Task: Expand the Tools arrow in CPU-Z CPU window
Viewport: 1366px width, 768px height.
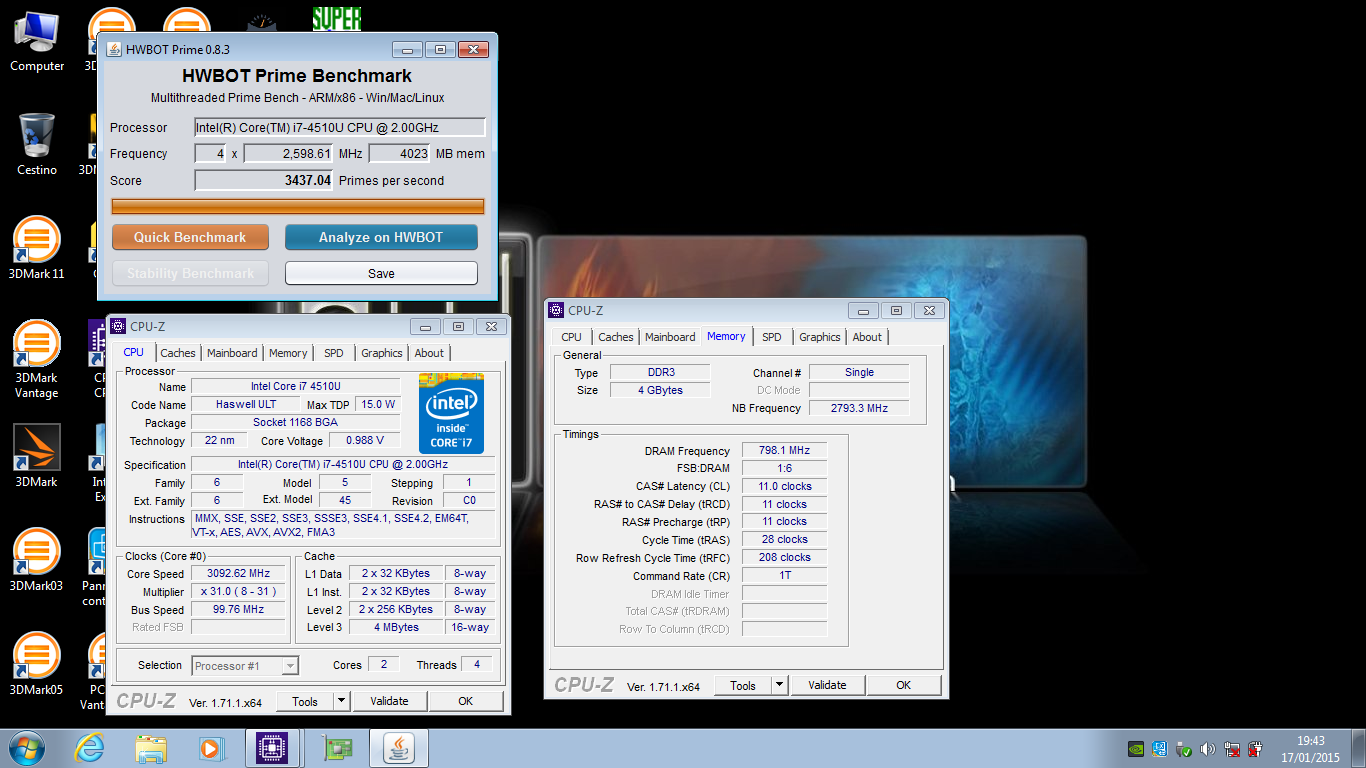Action: (341, 701)
